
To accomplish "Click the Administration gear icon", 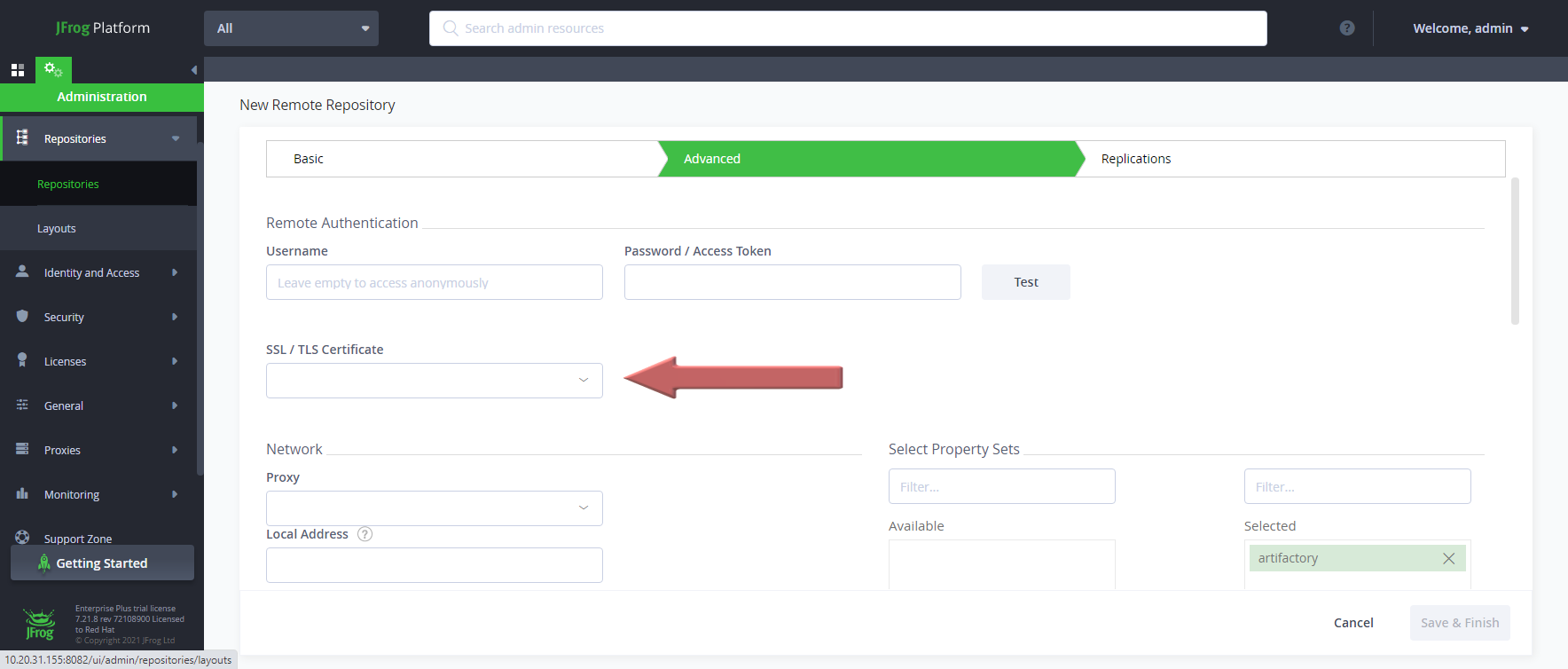I will coord(53,69).
